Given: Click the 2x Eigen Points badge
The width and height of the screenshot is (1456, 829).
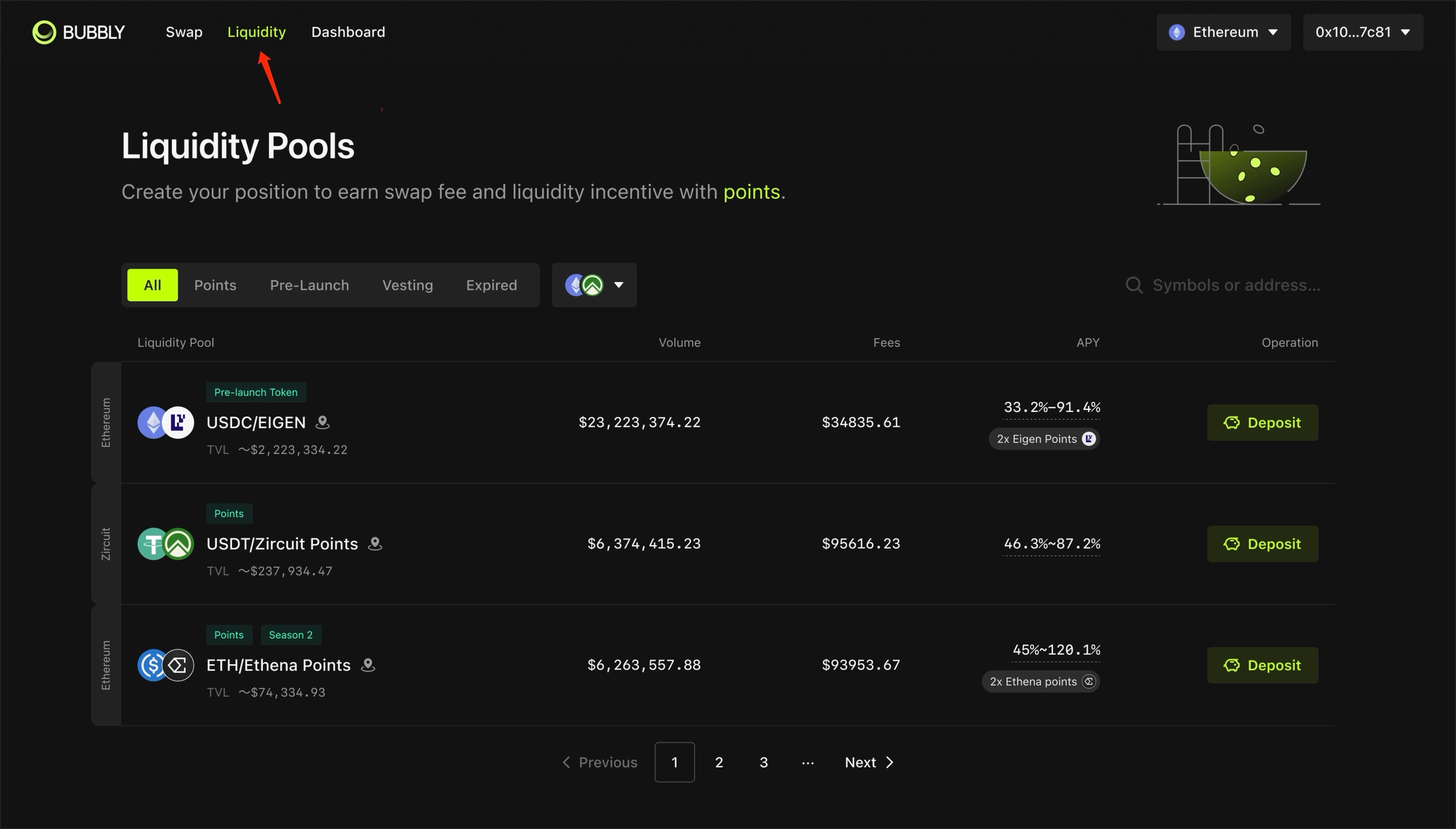Looking at the screenshot, I should click(1044, 439).
